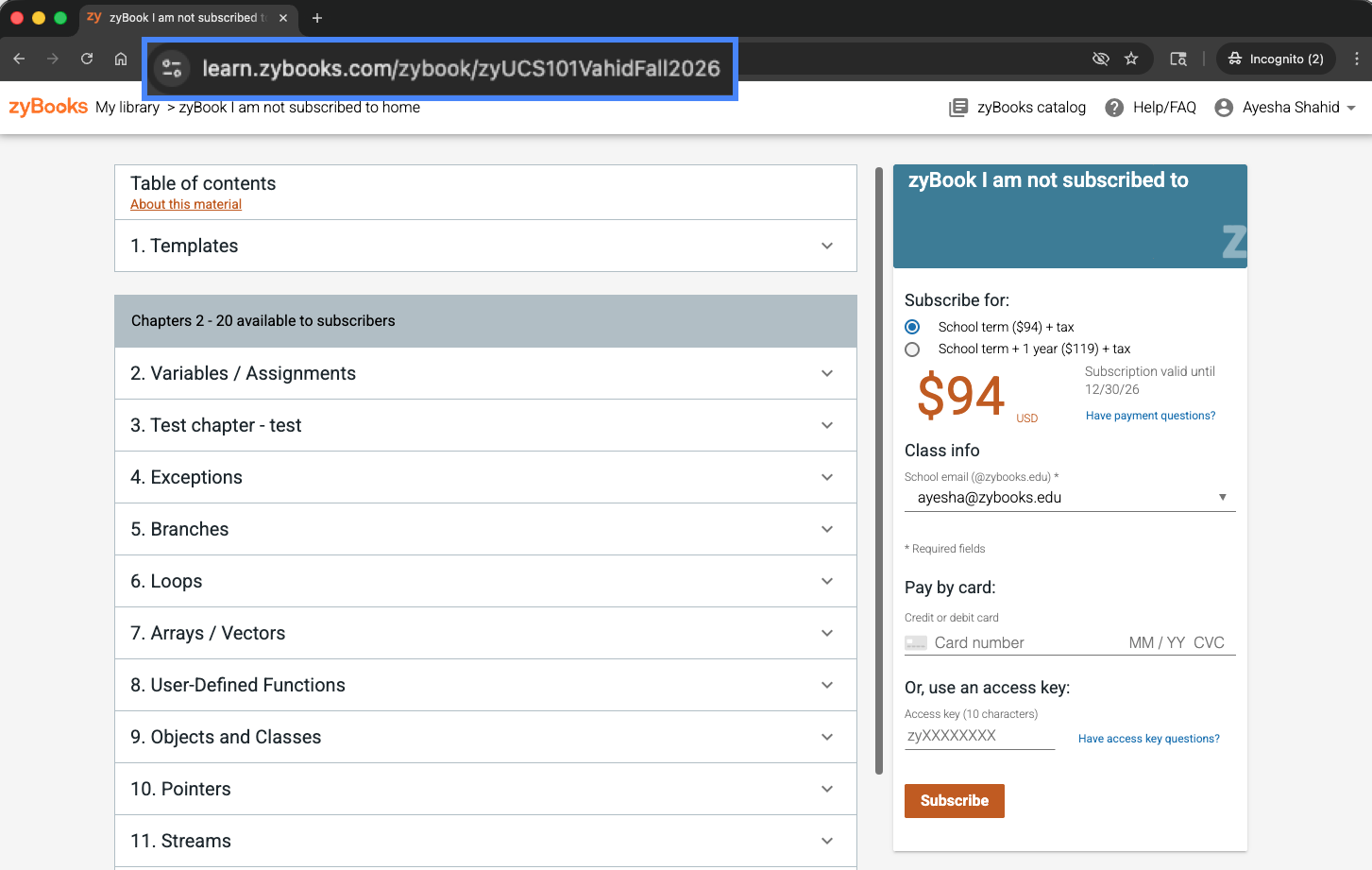Viewport: 1372px width, 870px height.
Task: Close the zyBook browser tab
Action: pos(283,18)
